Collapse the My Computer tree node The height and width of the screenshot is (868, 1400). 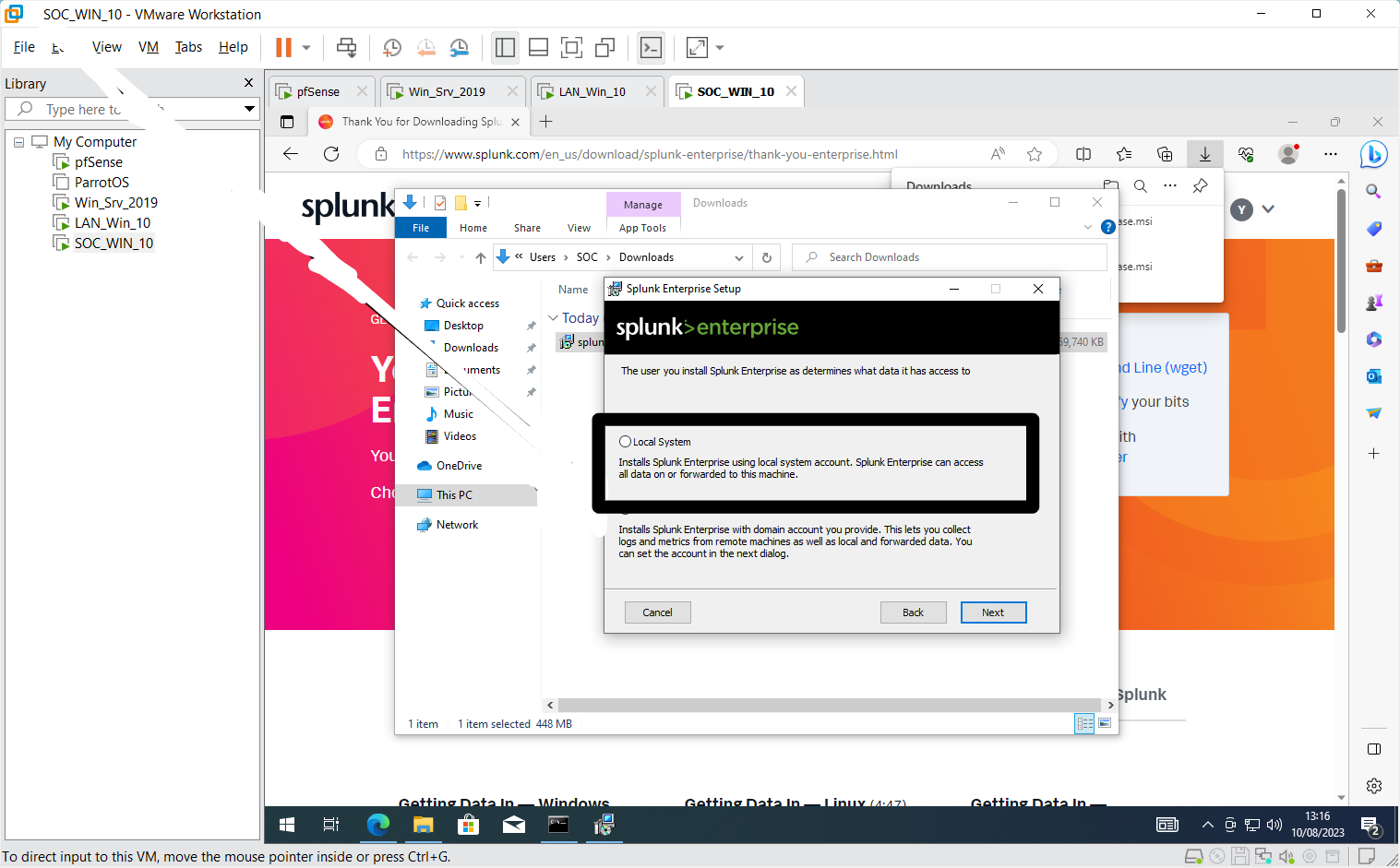[x=18, y=142]
